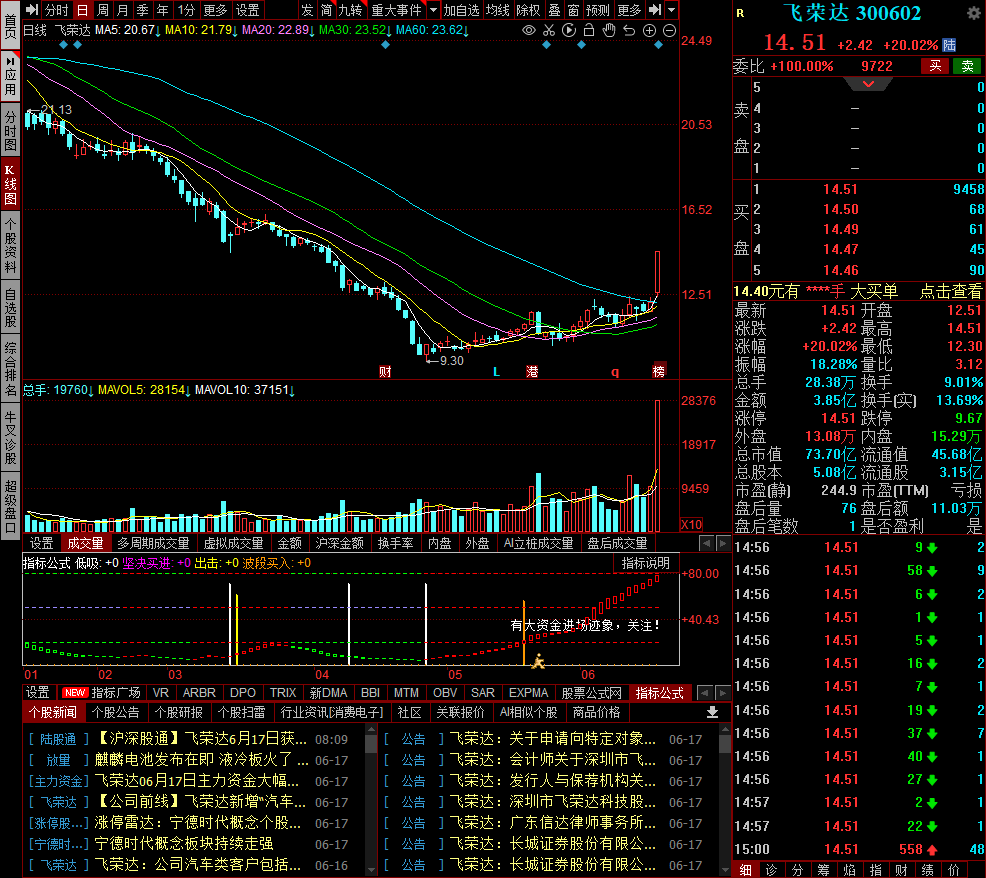Toggle 除权 ex-rights adjustment

click(x=528, y=10)
